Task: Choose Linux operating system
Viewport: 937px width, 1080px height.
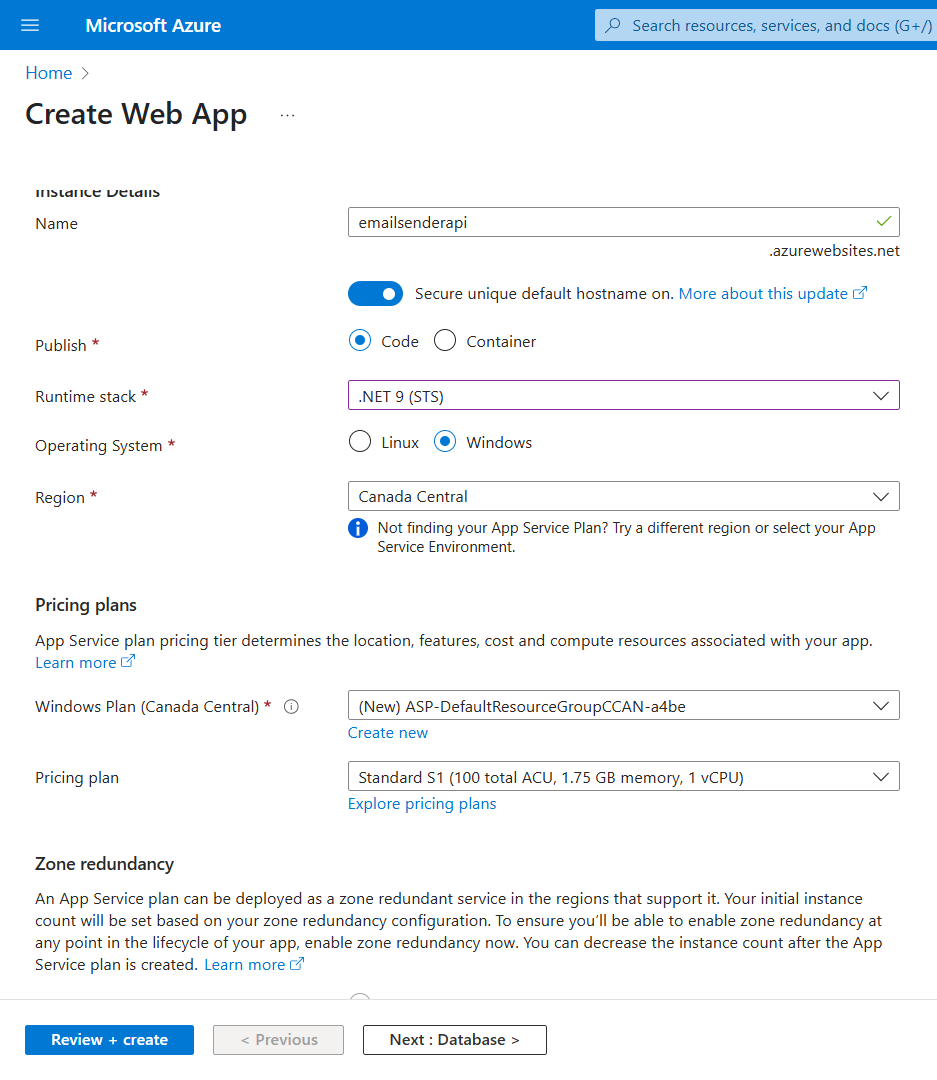Action: tap(360, 442)
